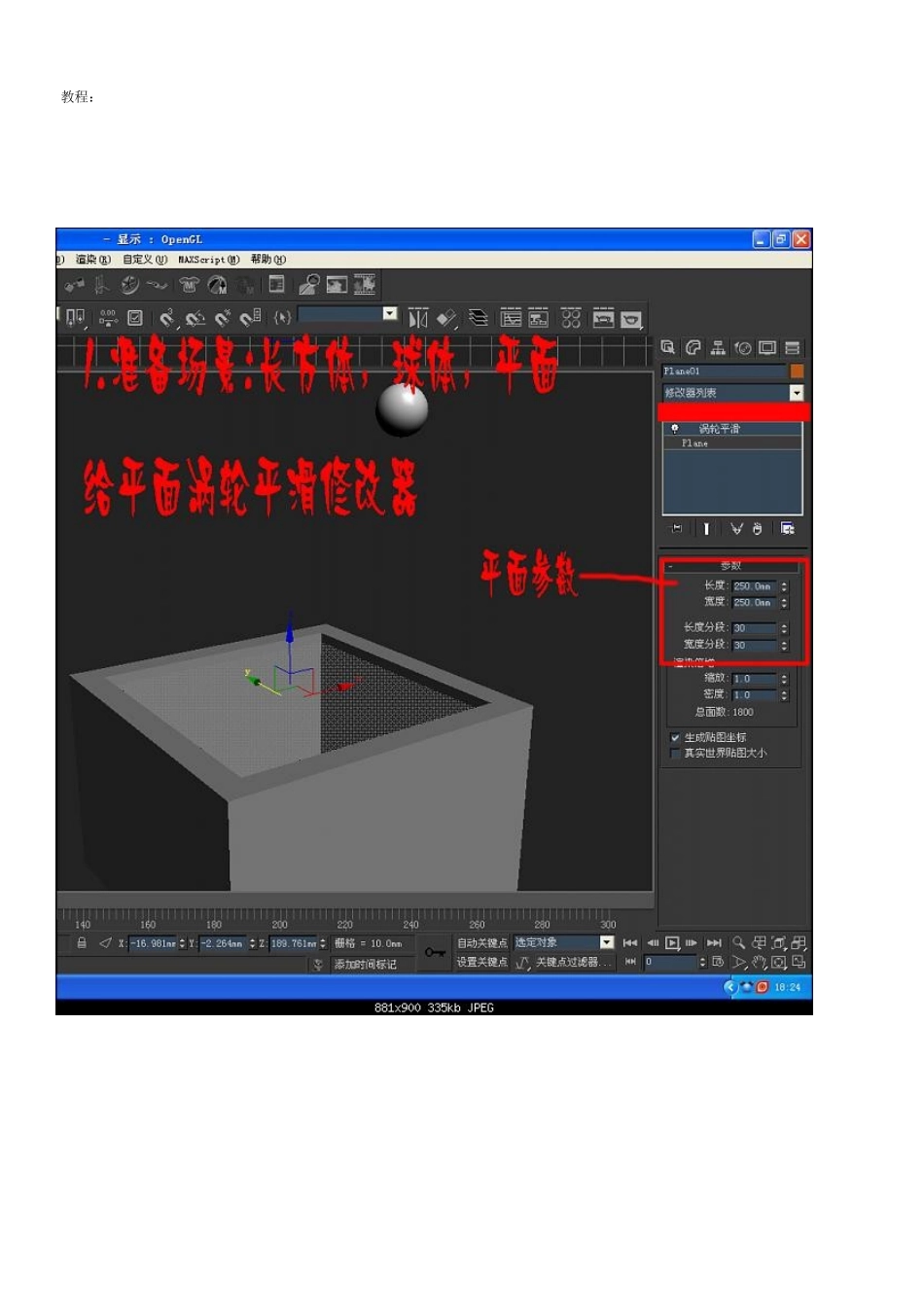Screen dimensions: 924x1307
Task: Click the 密度 spinner arrows
Action: [784, 695]
